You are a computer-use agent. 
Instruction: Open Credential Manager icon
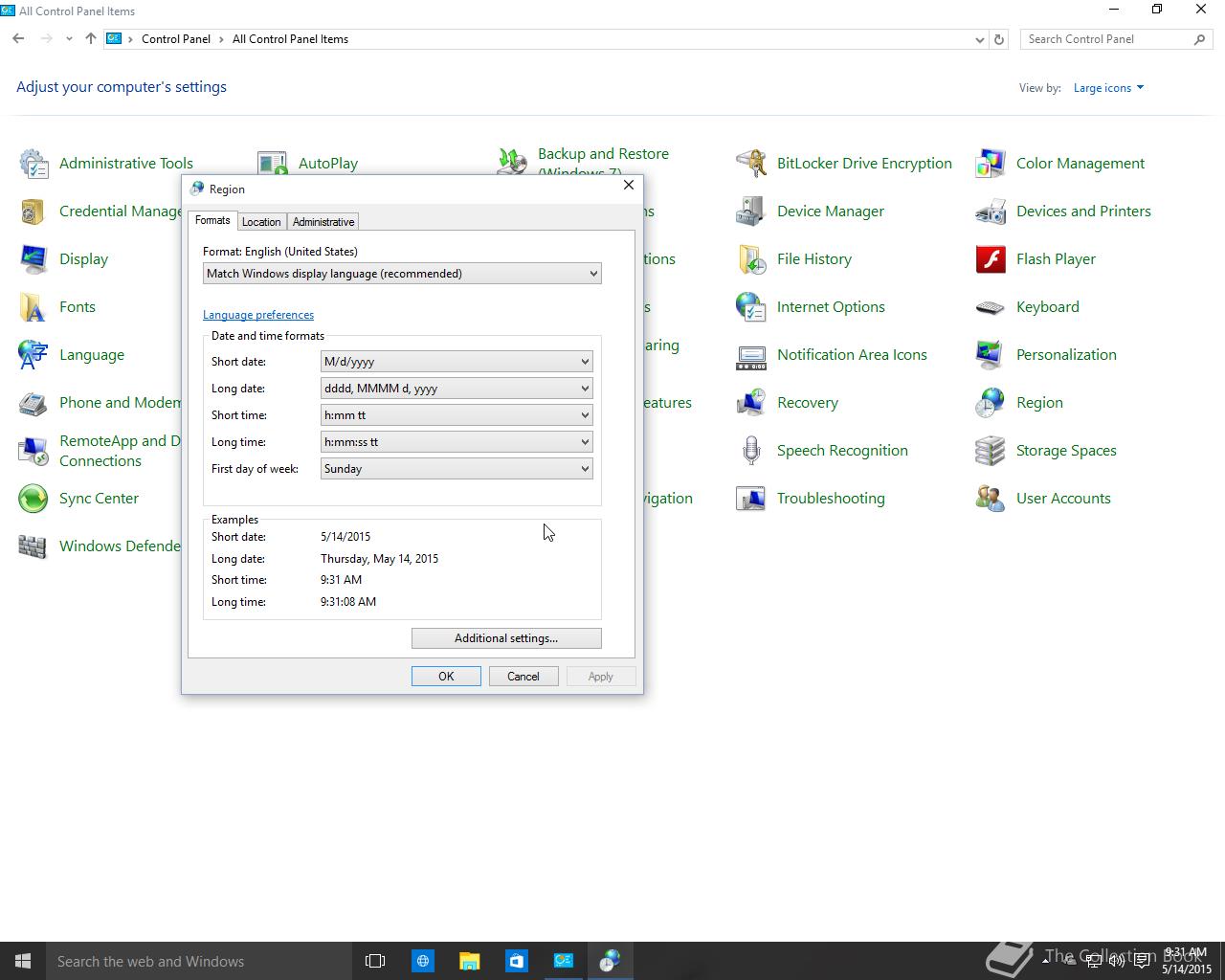click(x=33, y=212)
